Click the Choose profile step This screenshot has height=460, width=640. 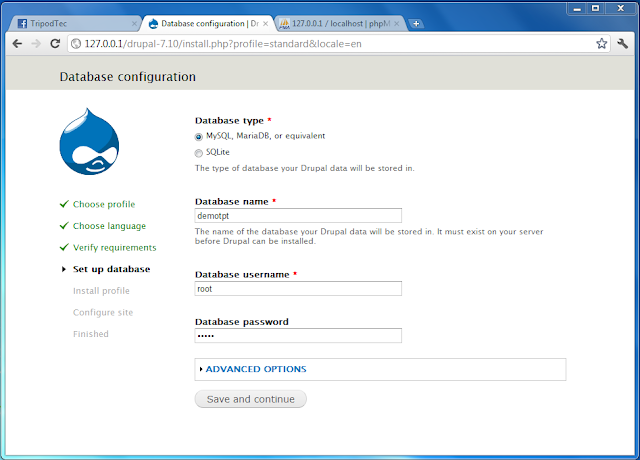104,204
